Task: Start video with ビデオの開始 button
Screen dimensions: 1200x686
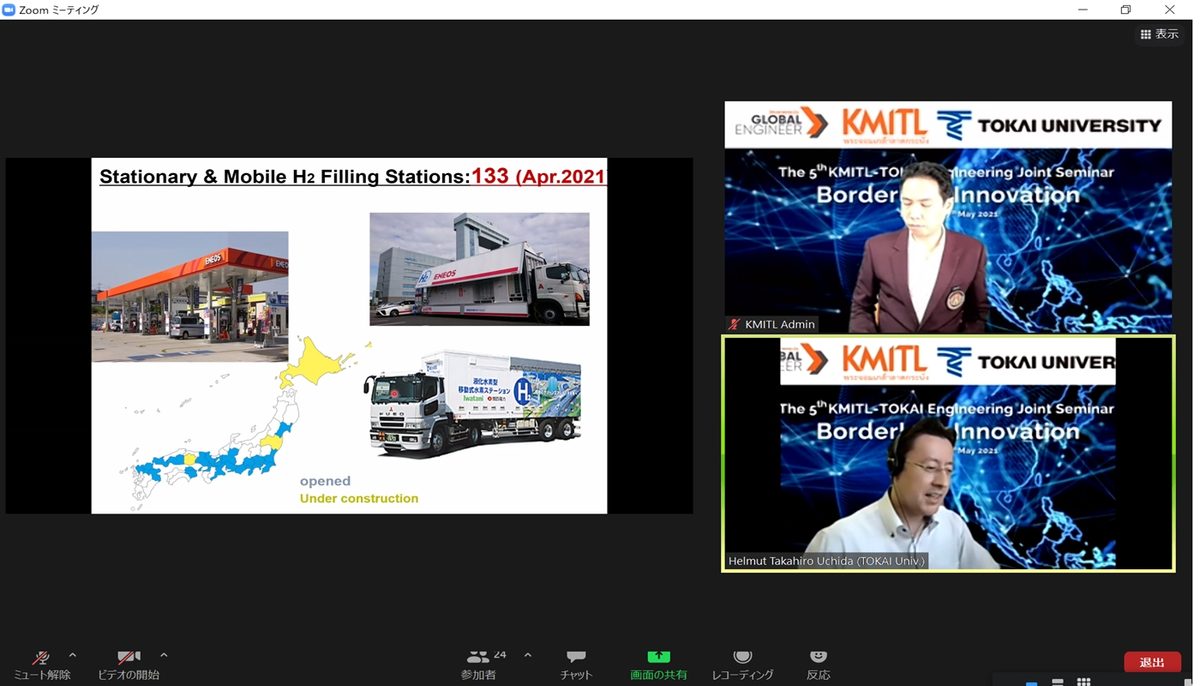Action: (x=128, y=662)
